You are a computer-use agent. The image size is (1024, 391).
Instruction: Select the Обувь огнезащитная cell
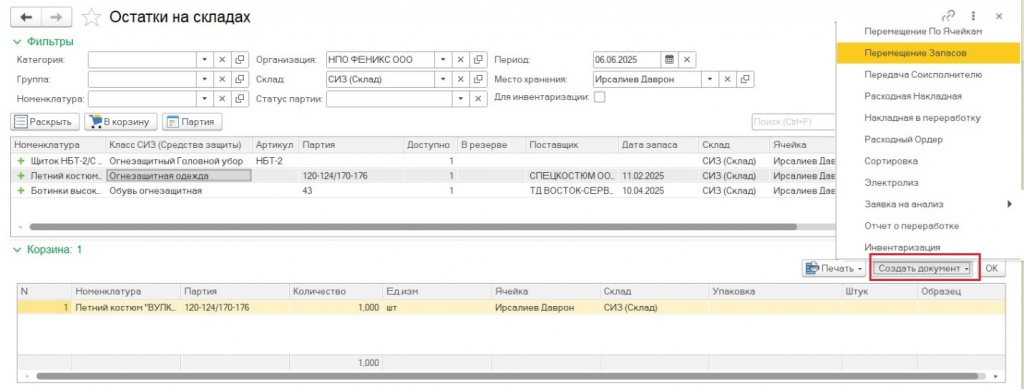(178, 191)
